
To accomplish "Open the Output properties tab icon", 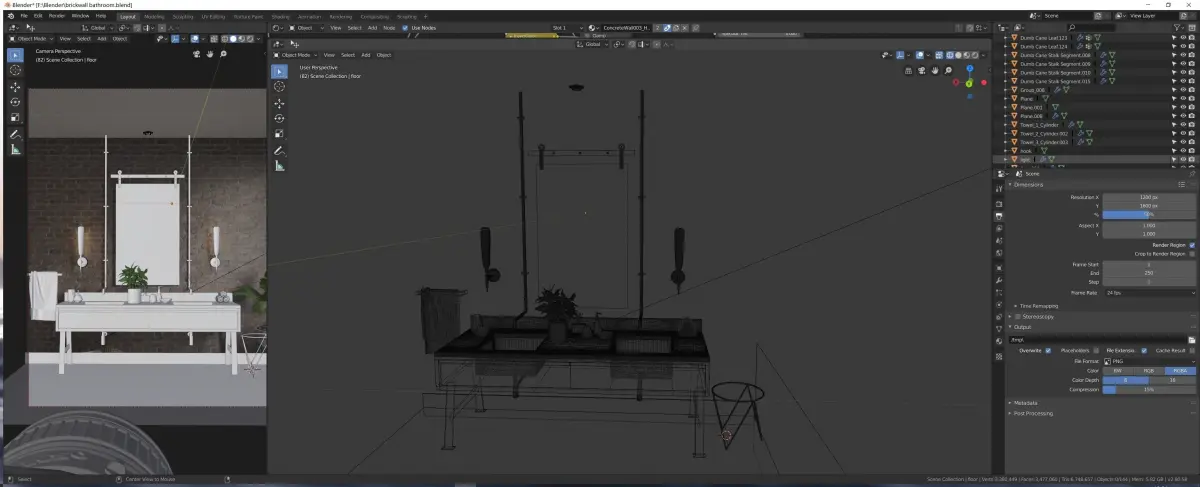I will tap(998, 216).
